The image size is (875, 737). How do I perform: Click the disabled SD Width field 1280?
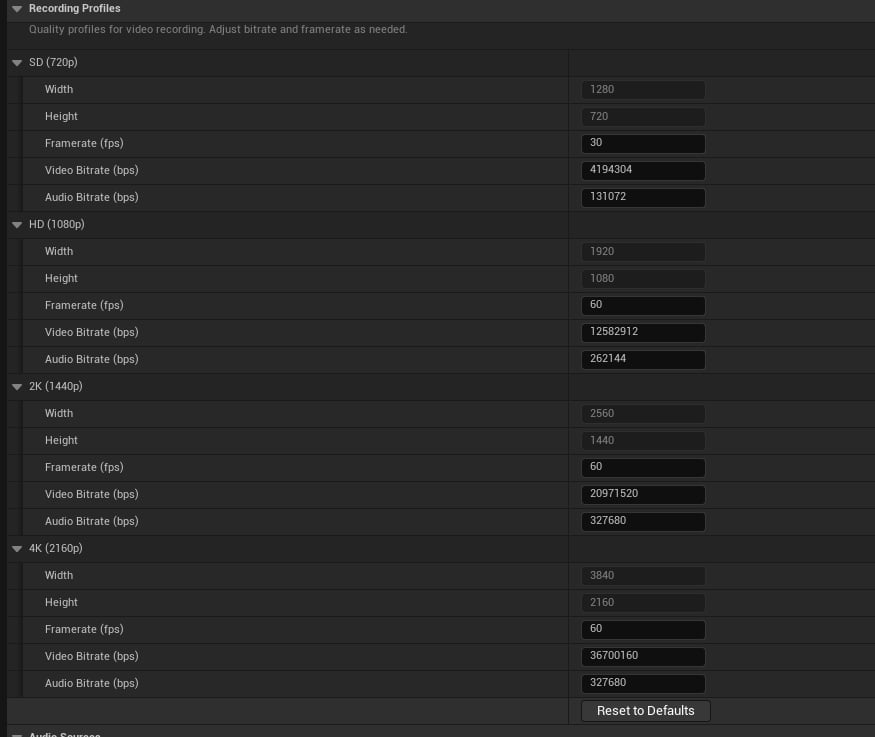tap(643, 89)
